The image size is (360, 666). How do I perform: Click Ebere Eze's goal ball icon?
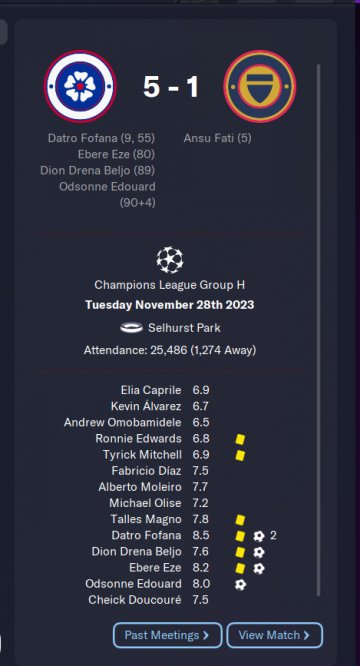(259, 568)
